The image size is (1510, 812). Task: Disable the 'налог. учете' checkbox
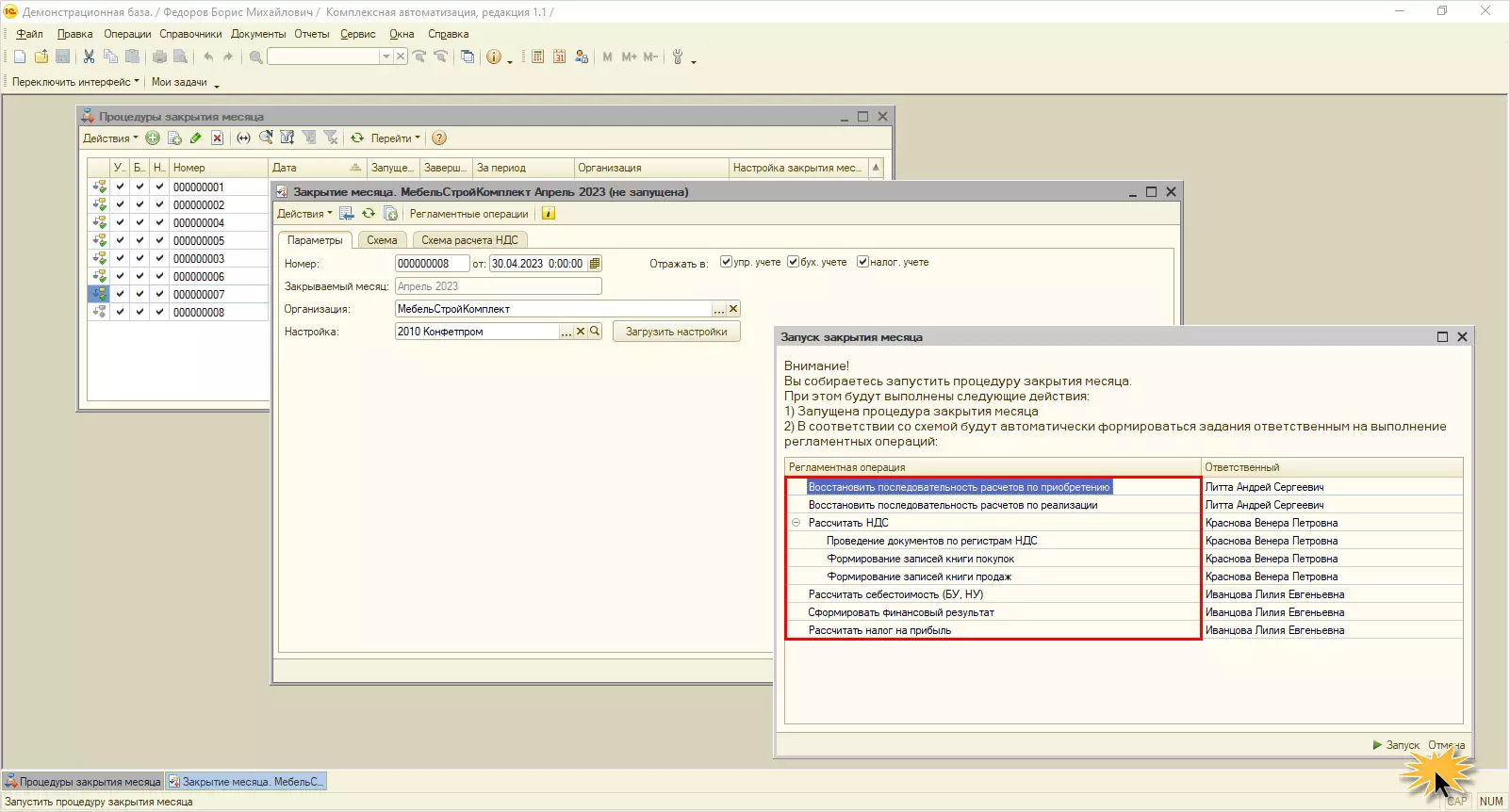[862, 262]
